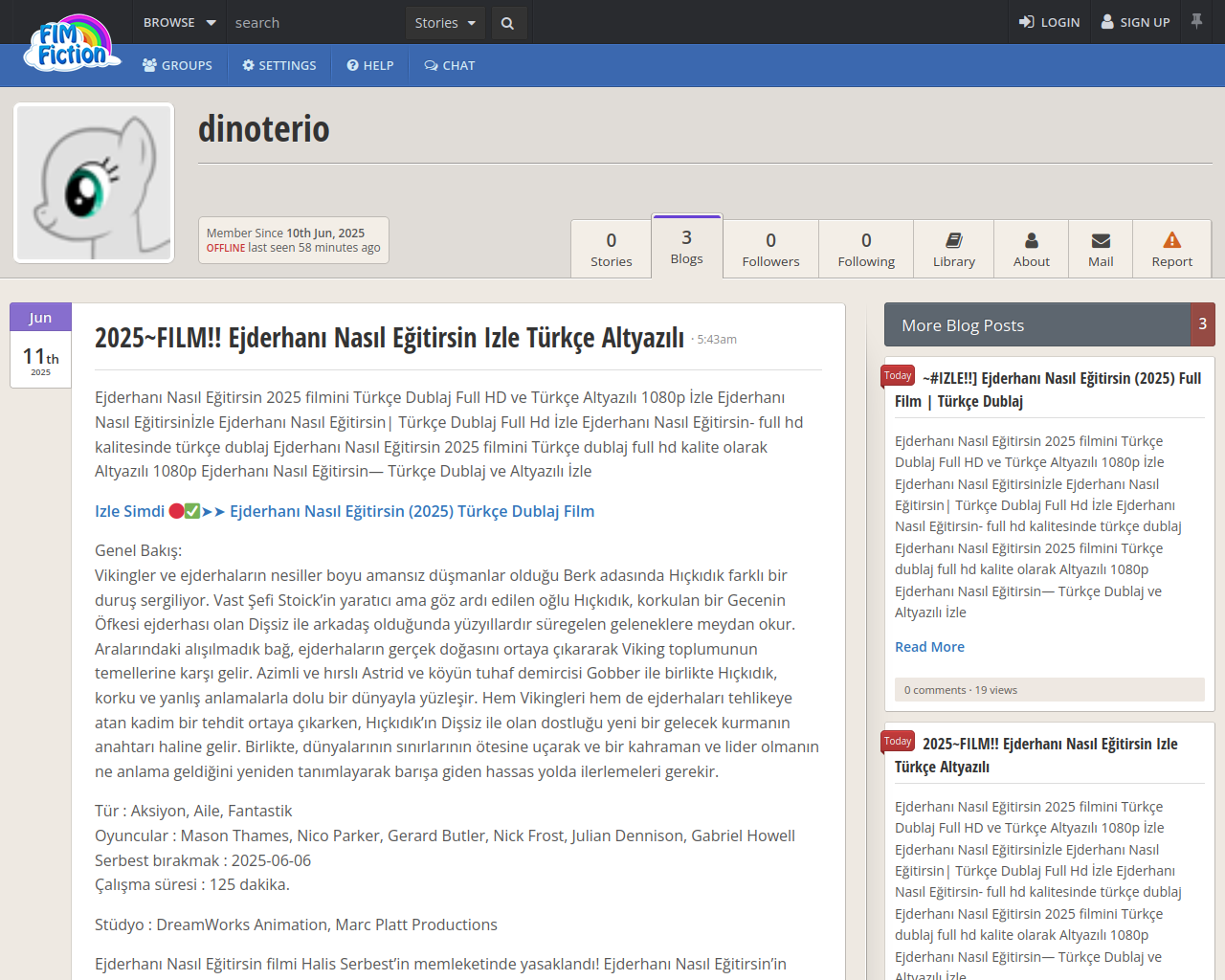Open the SETTINGS menu item
1225x980 pixels.
coord(278,65)
